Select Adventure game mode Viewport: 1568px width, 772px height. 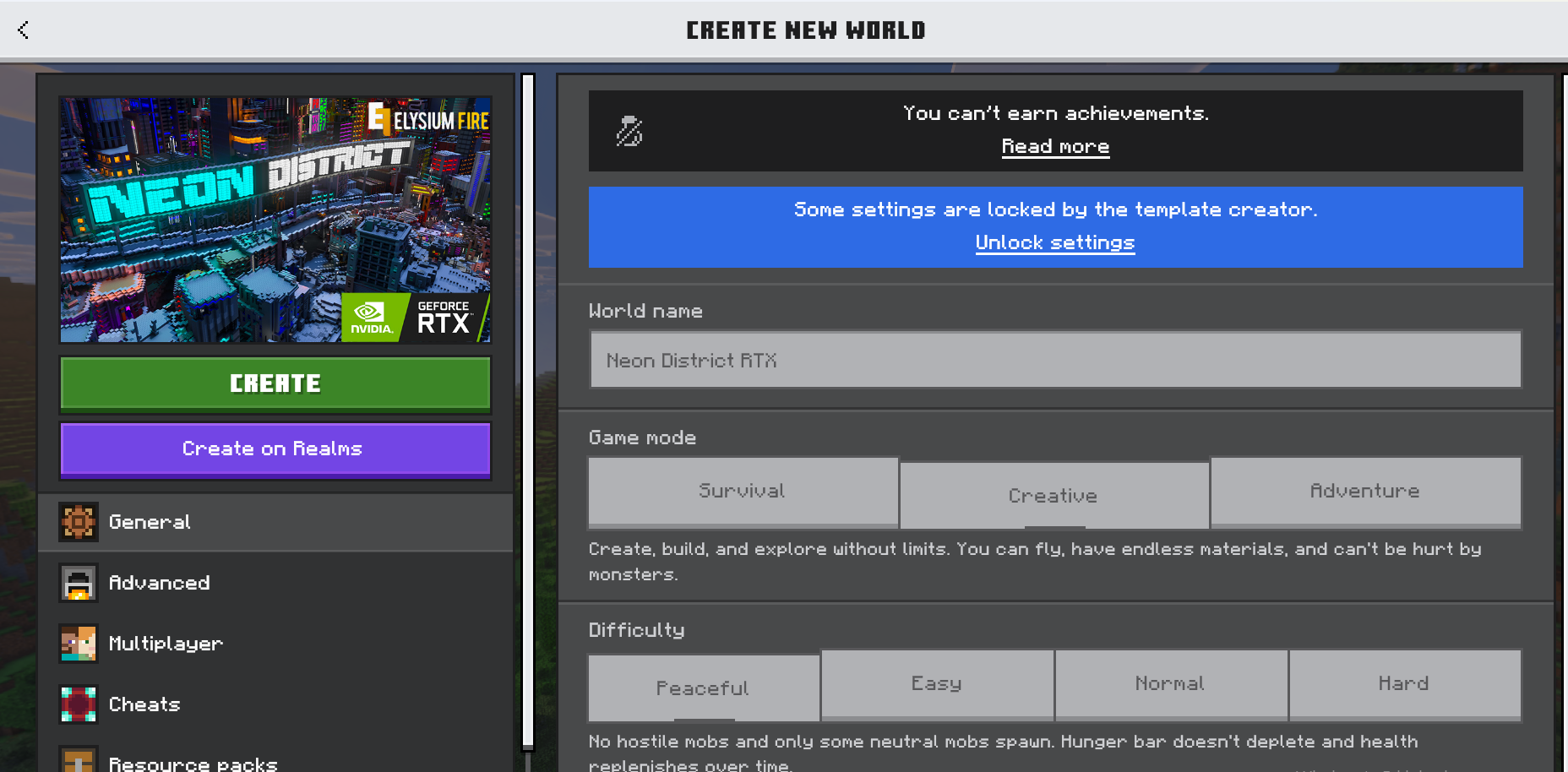click(x=1365, y=492)
